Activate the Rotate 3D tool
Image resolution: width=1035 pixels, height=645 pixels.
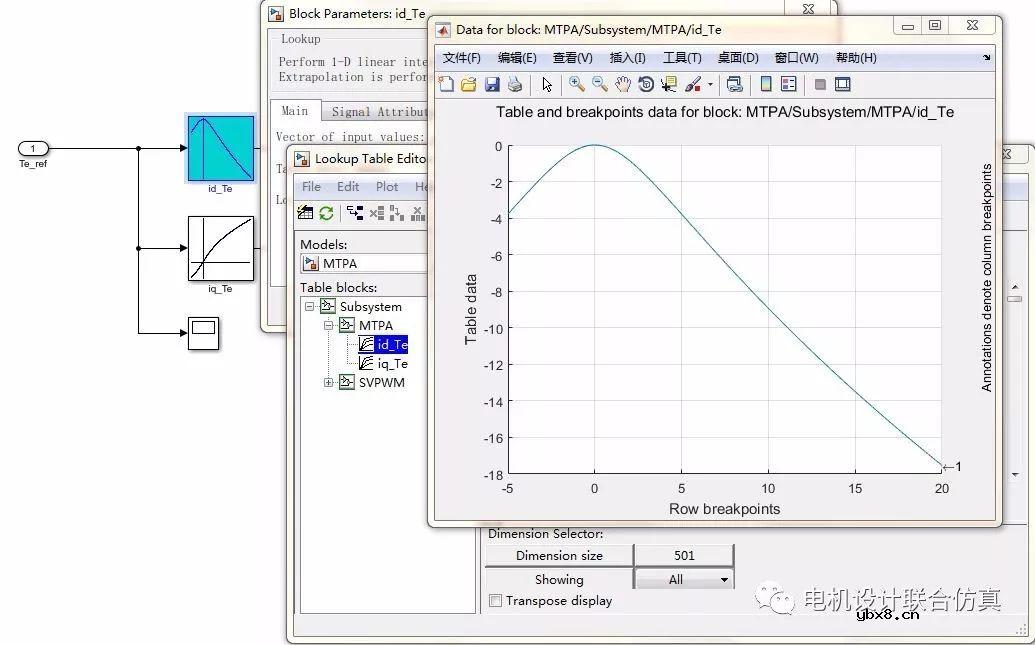[646, 85]
